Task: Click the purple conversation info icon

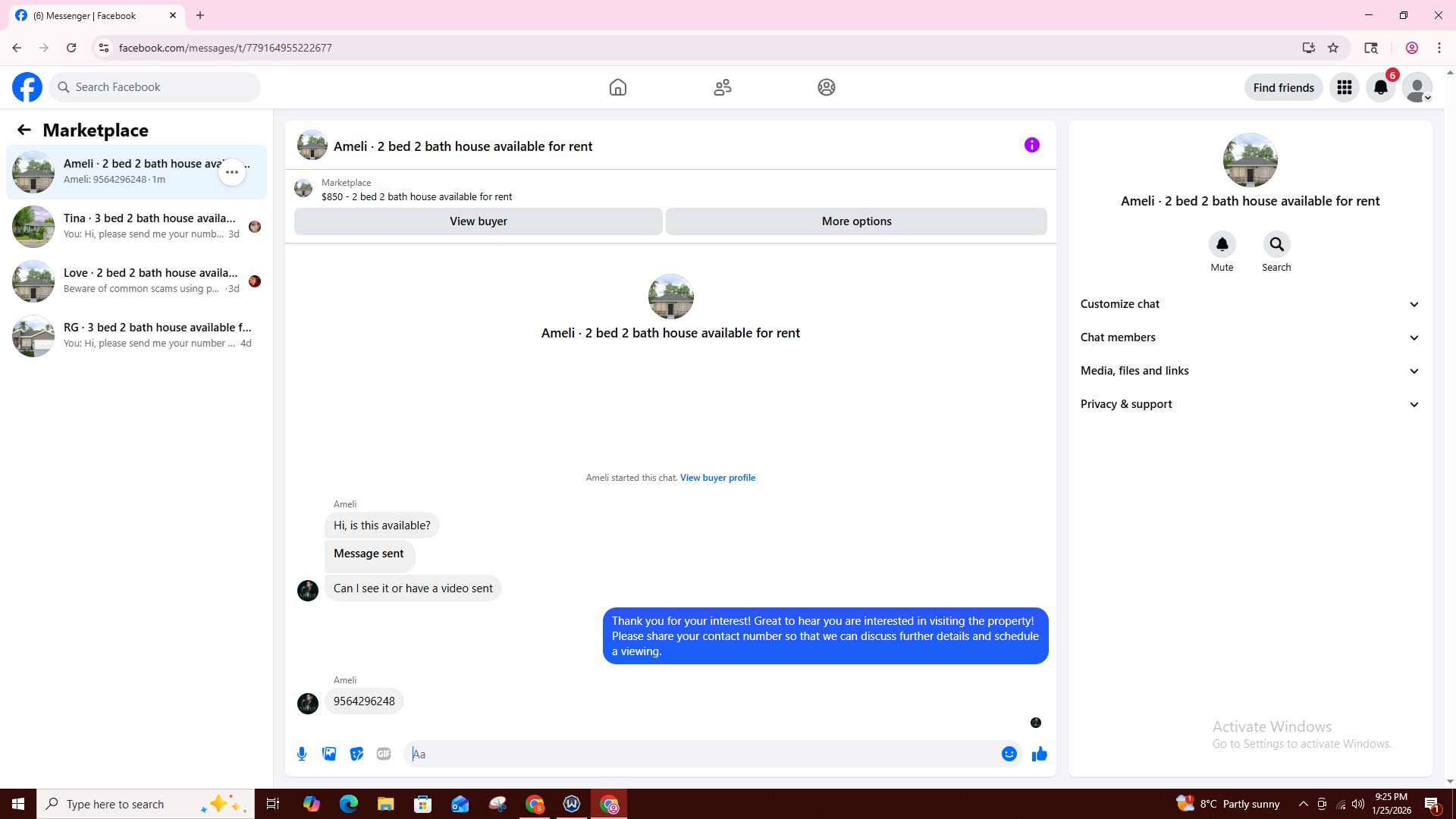Action: click(x=1031, y=145)
